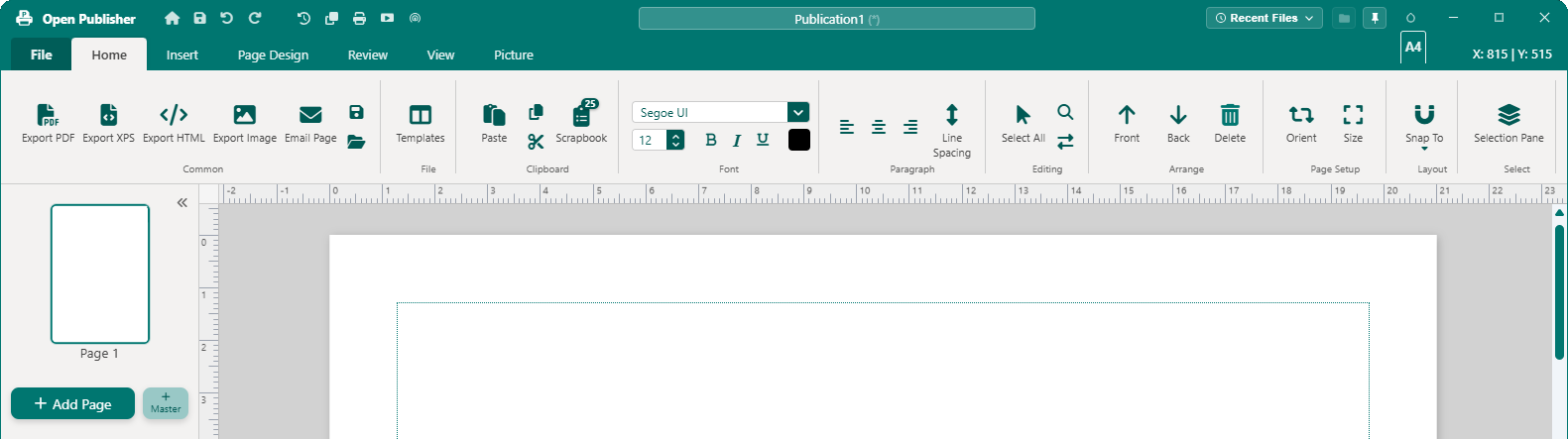The width and height of the screenshot is (1568, 439).
Task: Open the Templates gallery
Action: pos(421,123)
